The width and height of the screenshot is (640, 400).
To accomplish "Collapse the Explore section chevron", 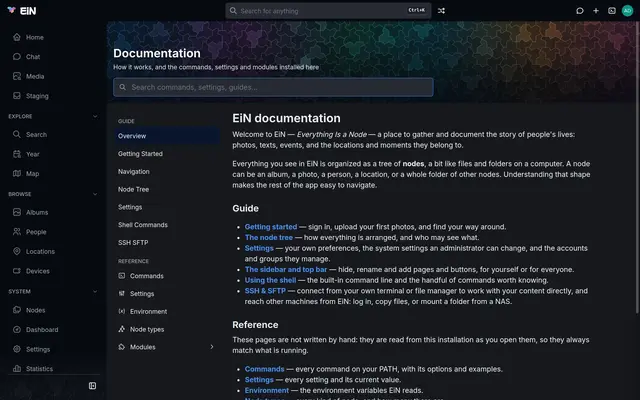I will (x=95, y=116).
